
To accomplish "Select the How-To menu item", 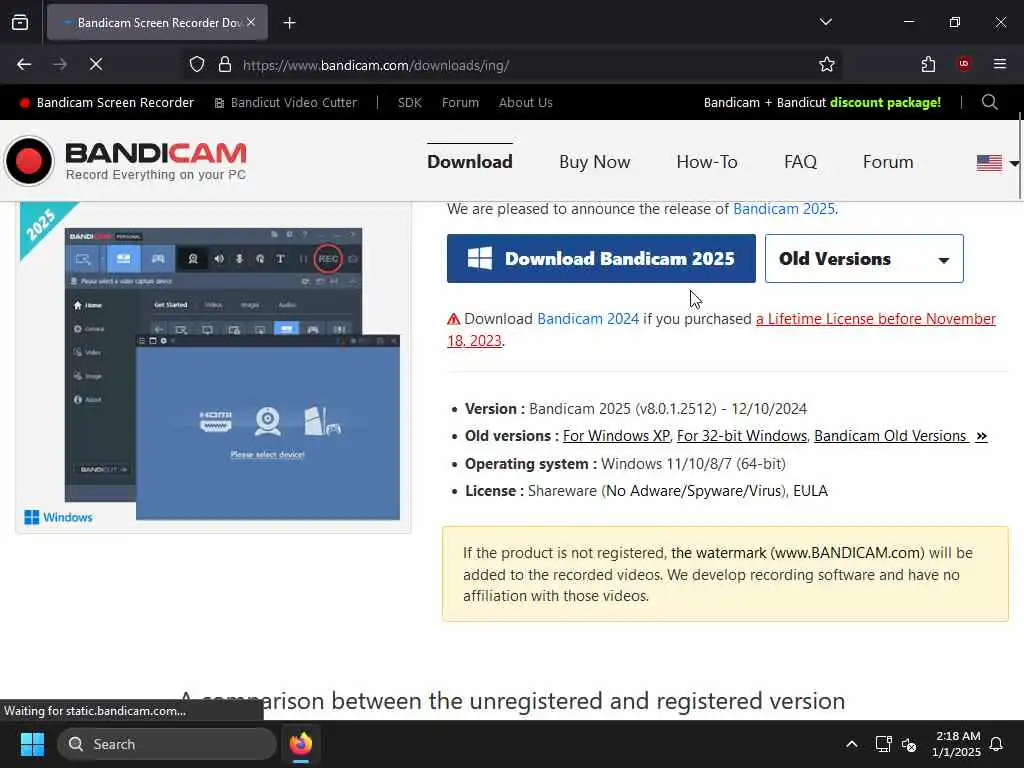I will (707, 162).
